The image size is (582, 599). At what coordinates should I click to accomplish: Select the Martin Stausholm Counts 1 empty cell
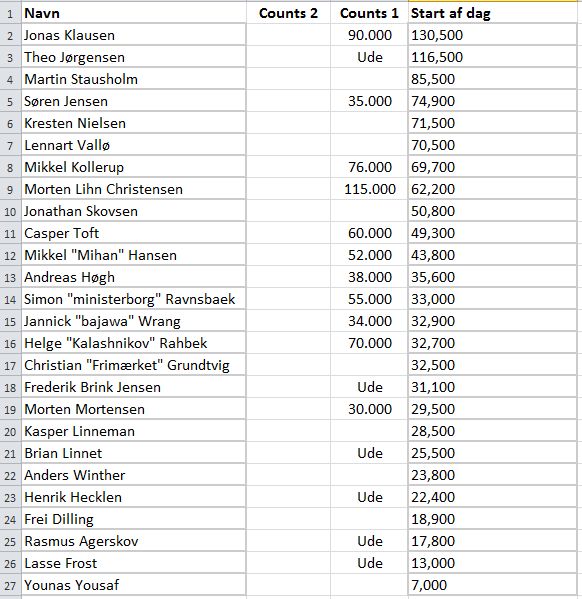(x=369, y=79)
